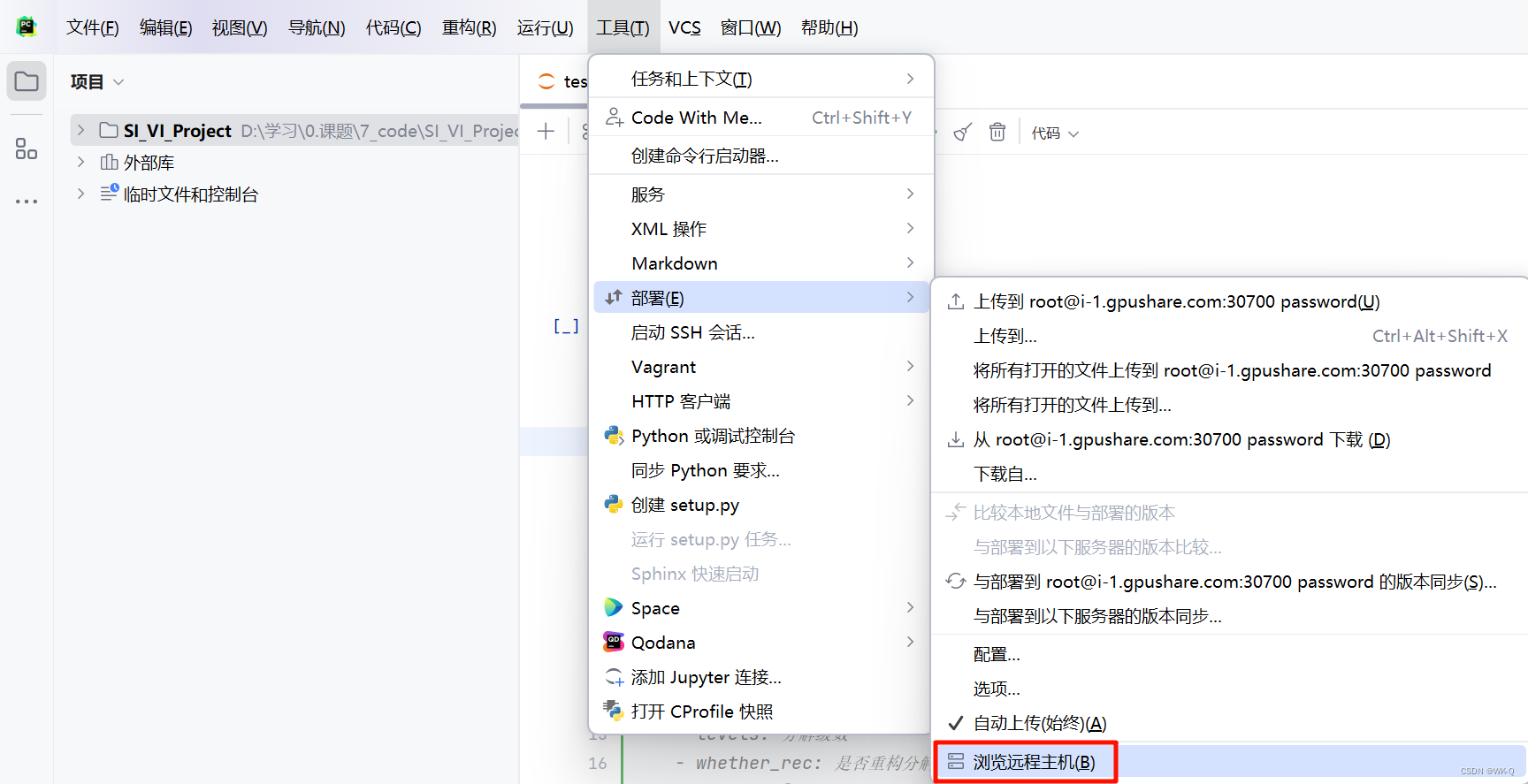Image resolution: width=1528 pixels, height=784 pixels.
Task: Click the sync circular arrows icon
Action: click(x=956, y=582)
